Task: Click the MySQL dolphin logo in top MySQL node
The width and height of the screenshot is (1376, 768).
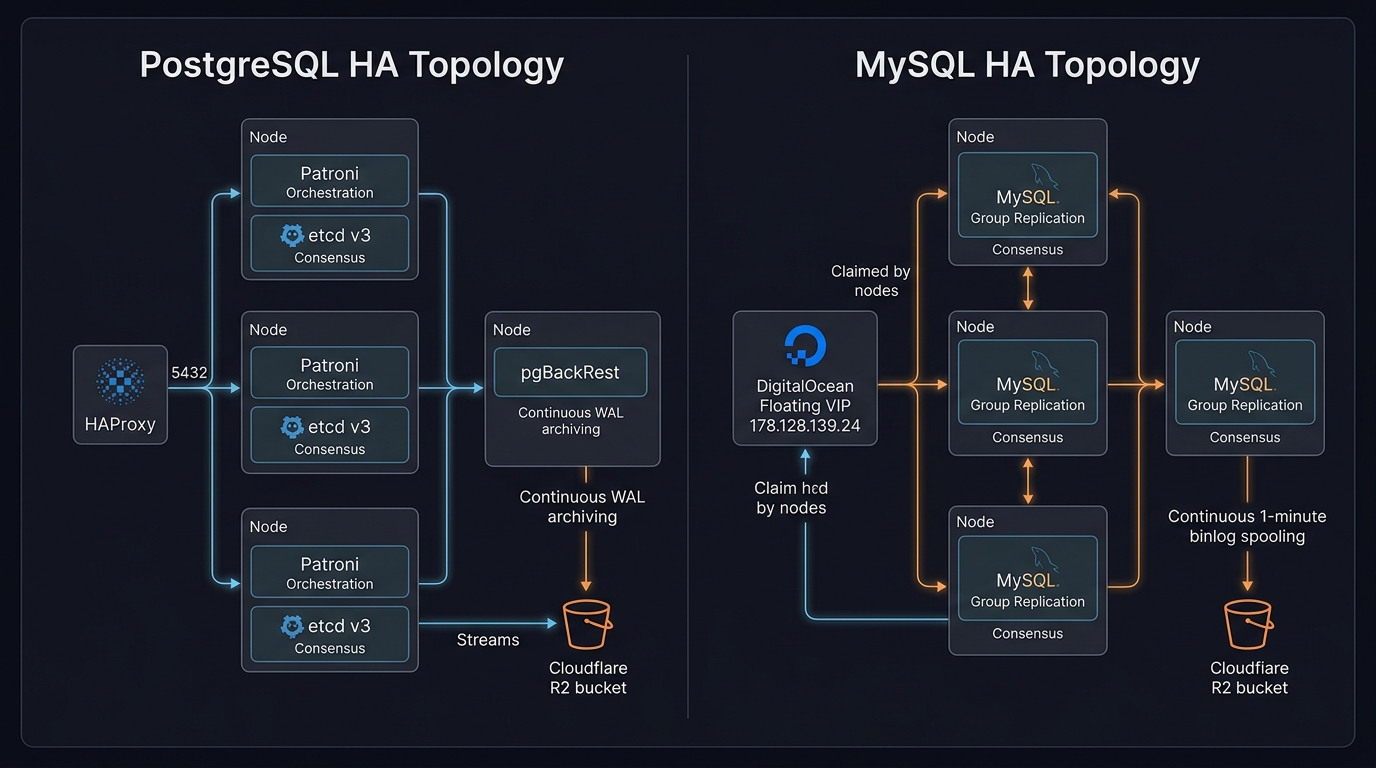Action: 1045,176
